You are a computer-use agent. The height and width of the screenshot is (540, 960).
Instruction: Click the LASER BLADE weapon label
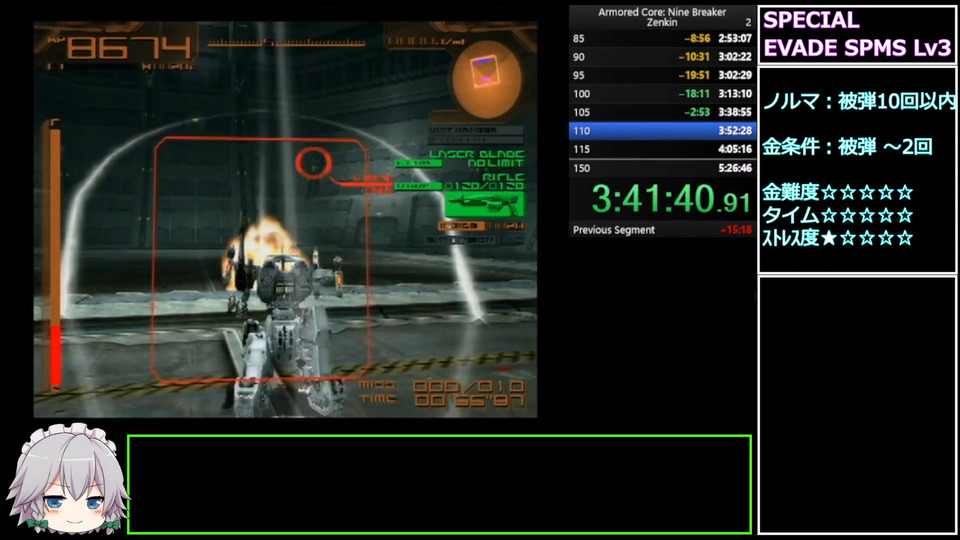coord(476,154)
